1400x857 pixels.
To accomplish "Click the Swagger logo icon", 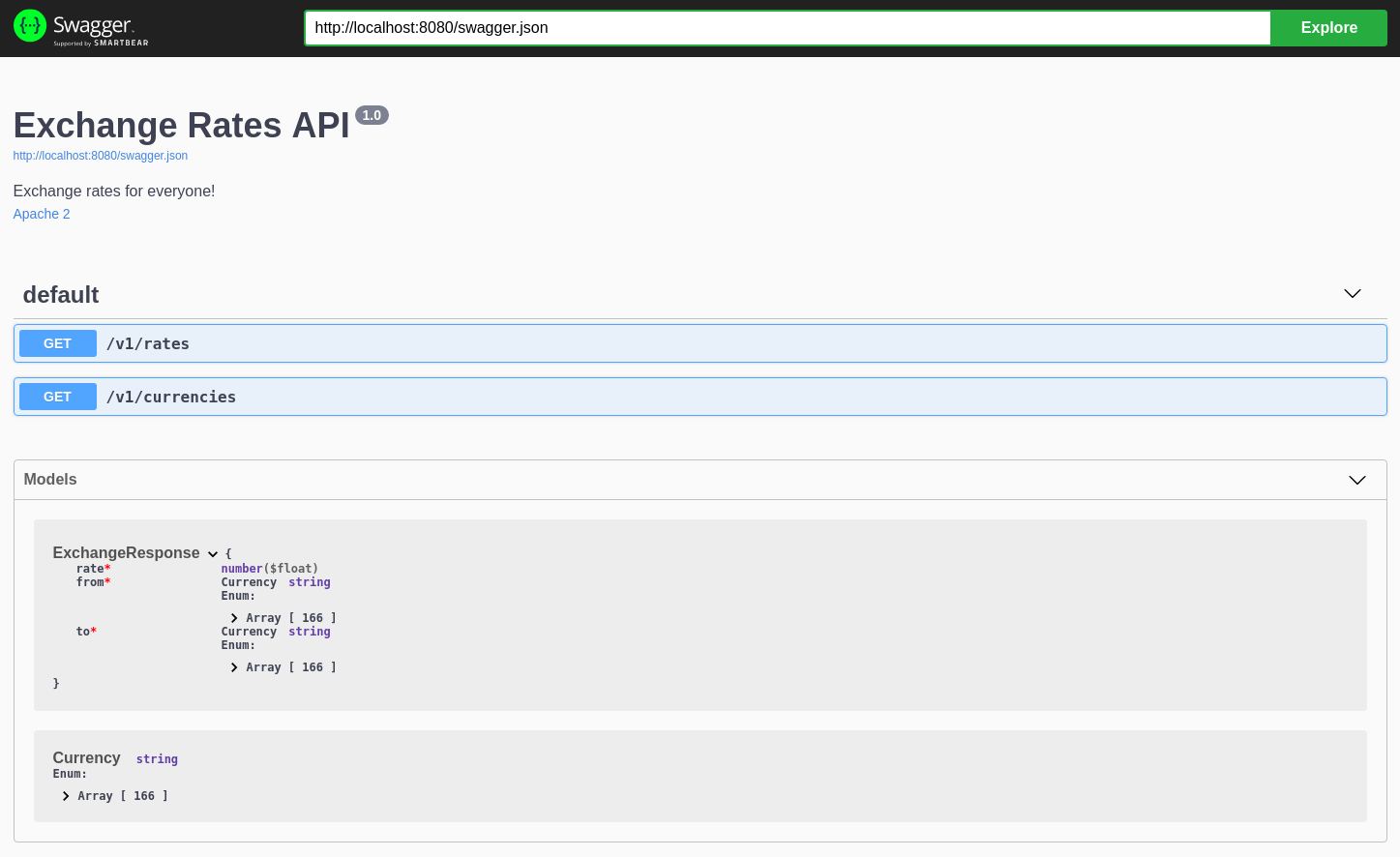I will coord(30,26).
